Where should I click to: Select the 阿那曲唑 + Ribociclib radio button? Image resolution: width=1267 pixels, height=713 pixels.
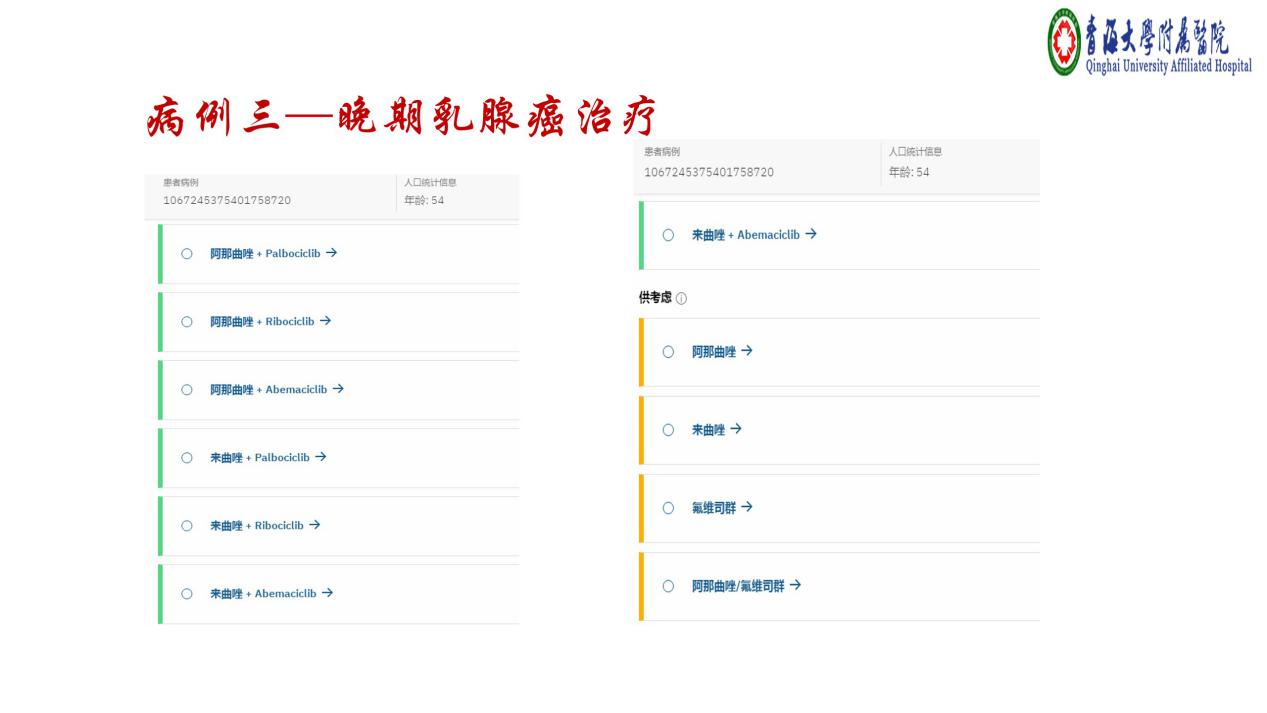click(186, 322)
